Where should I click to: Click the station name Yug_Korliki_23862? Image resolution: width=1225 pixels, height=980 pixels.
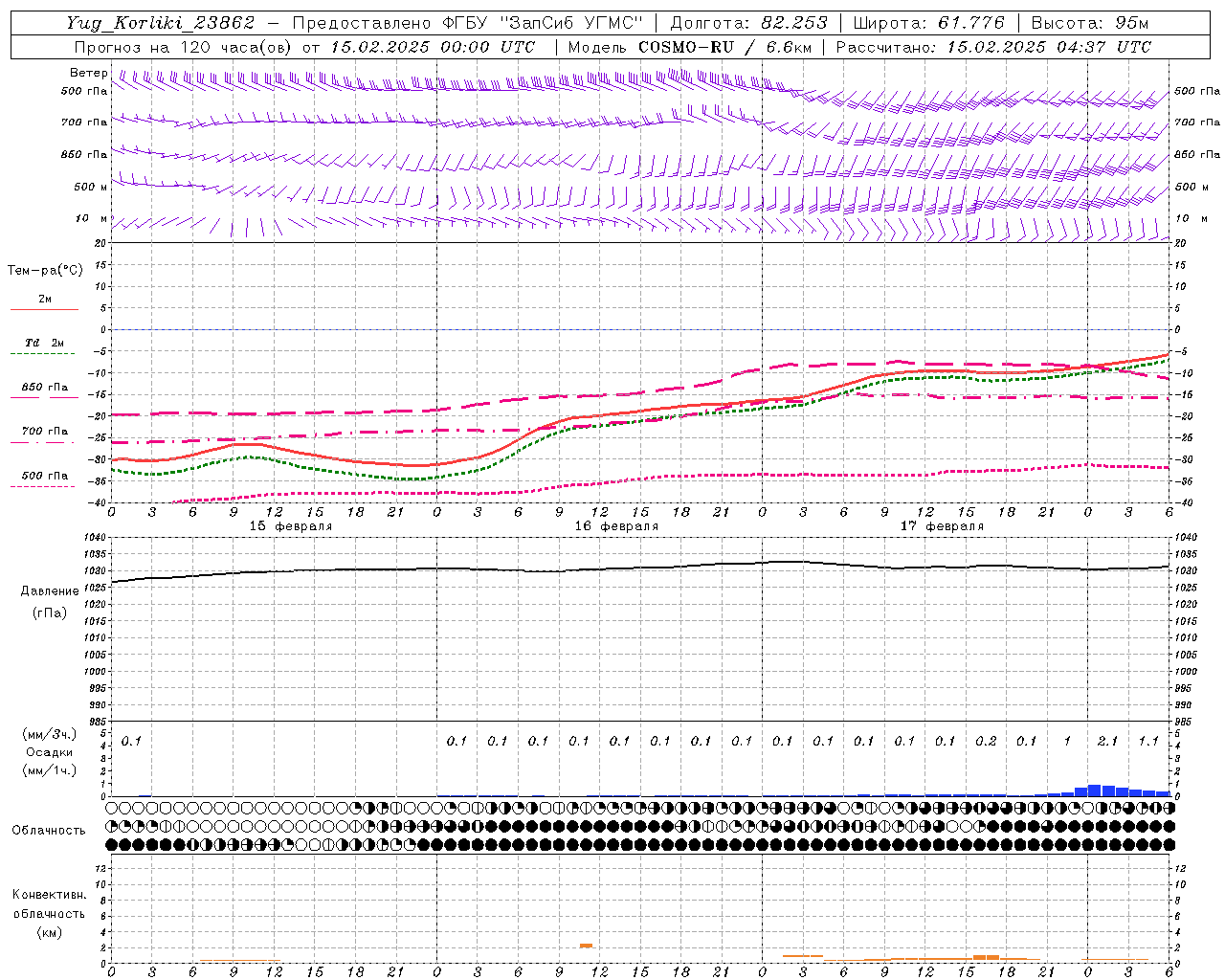click(161, 23)
